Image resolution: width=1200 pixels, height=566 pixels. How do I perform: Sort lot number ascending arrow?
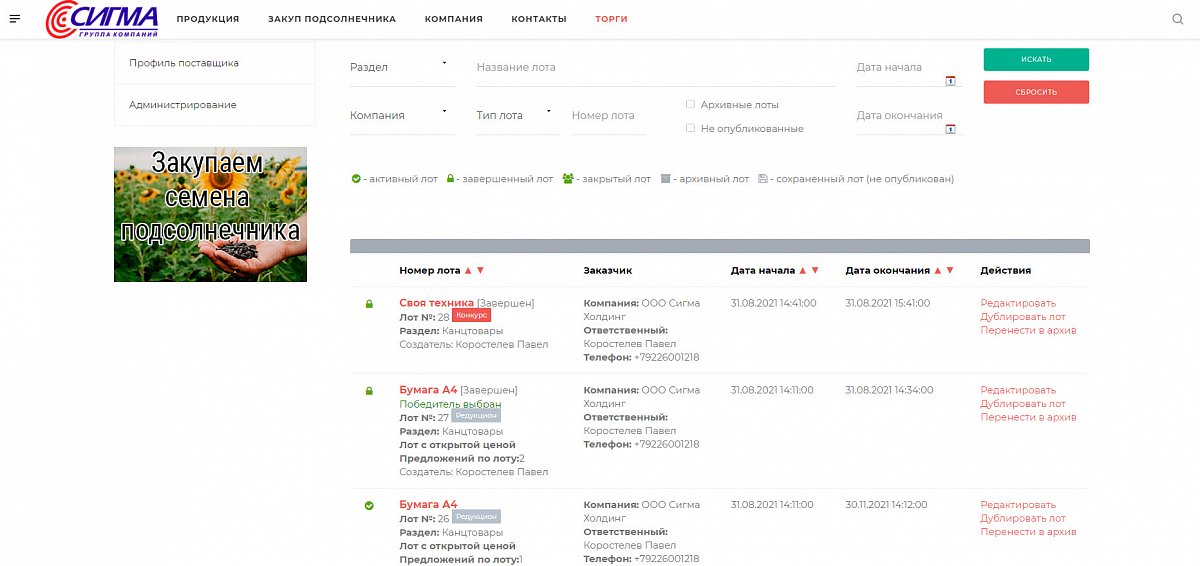coord(468,270)
